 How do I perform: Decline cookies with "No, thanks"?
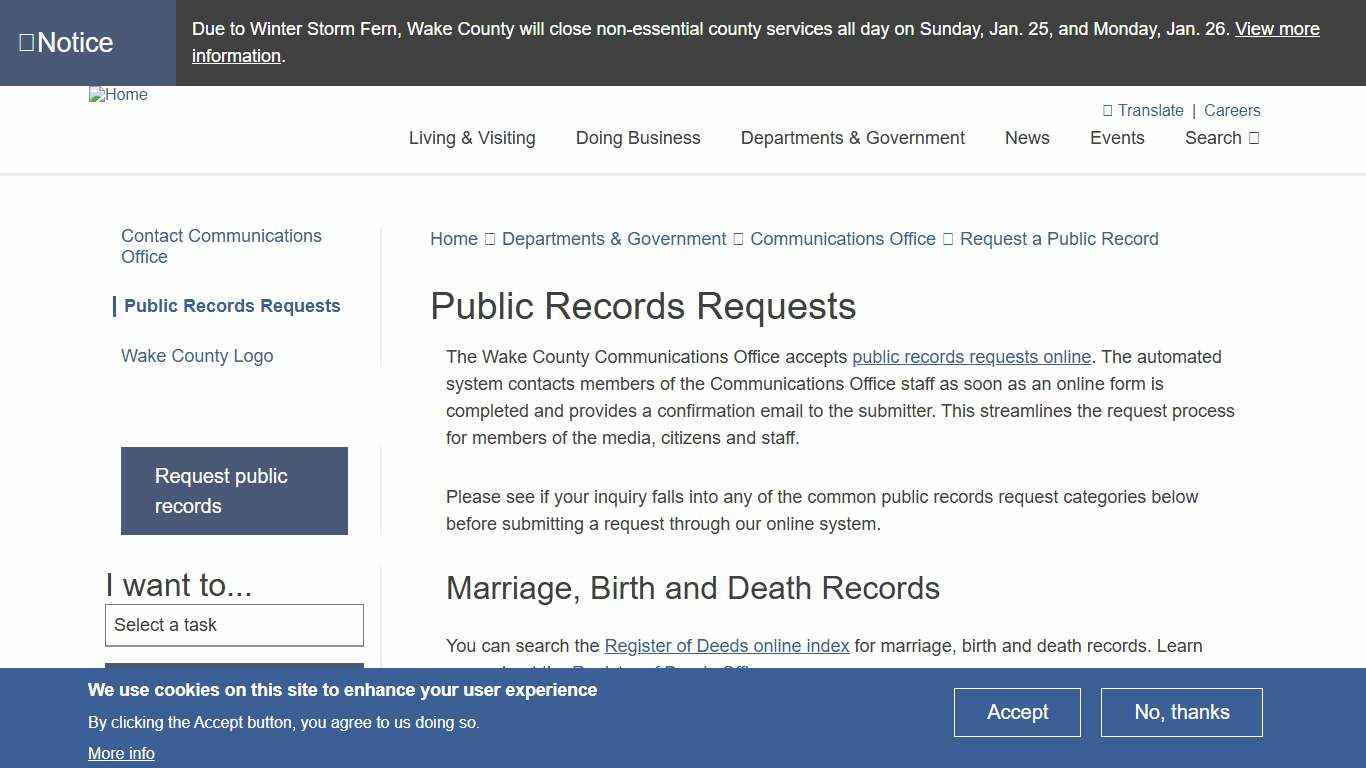click(1181, 712)
